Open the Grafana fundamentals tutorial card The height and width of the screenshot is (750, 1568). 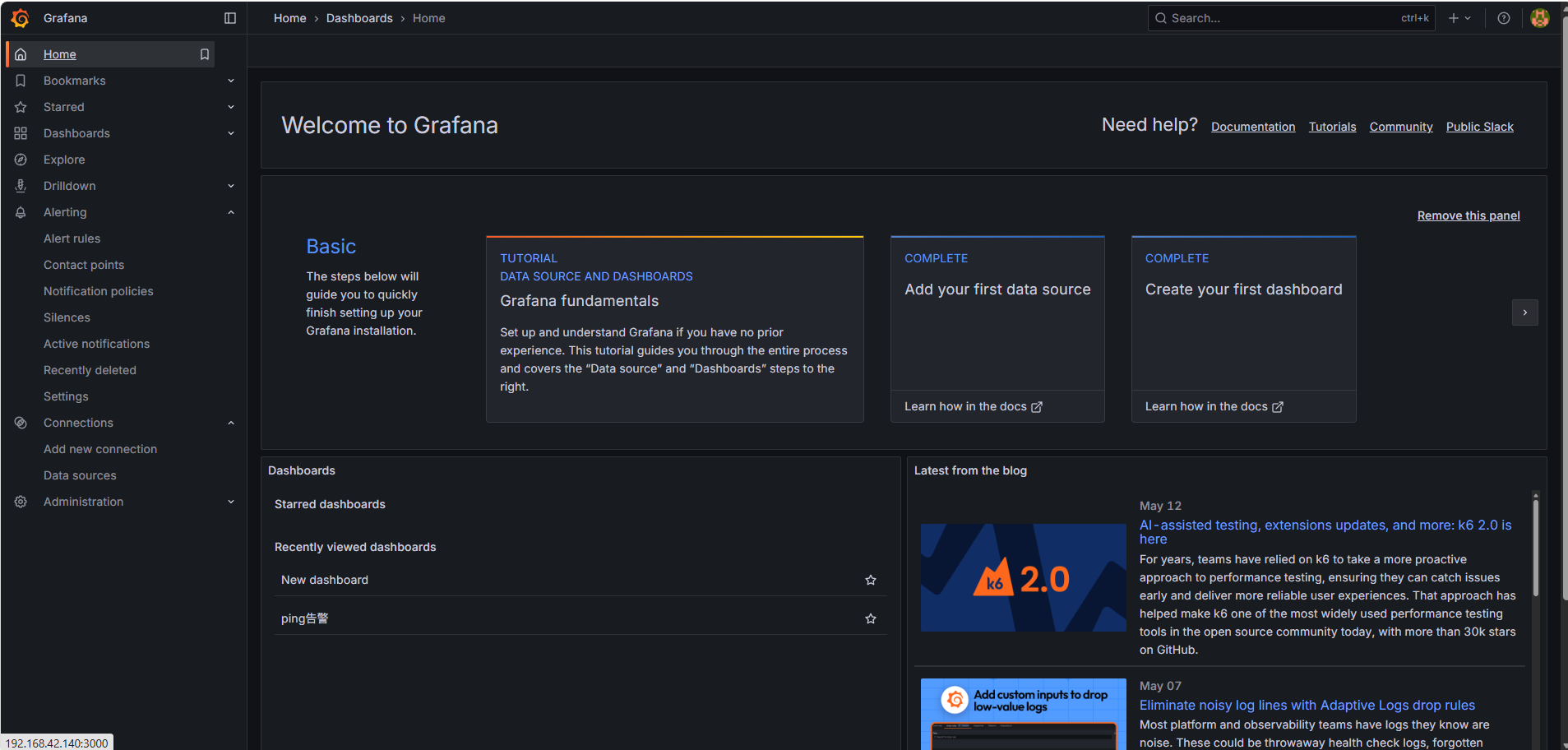pyautogui.click(x=675, y=329)
